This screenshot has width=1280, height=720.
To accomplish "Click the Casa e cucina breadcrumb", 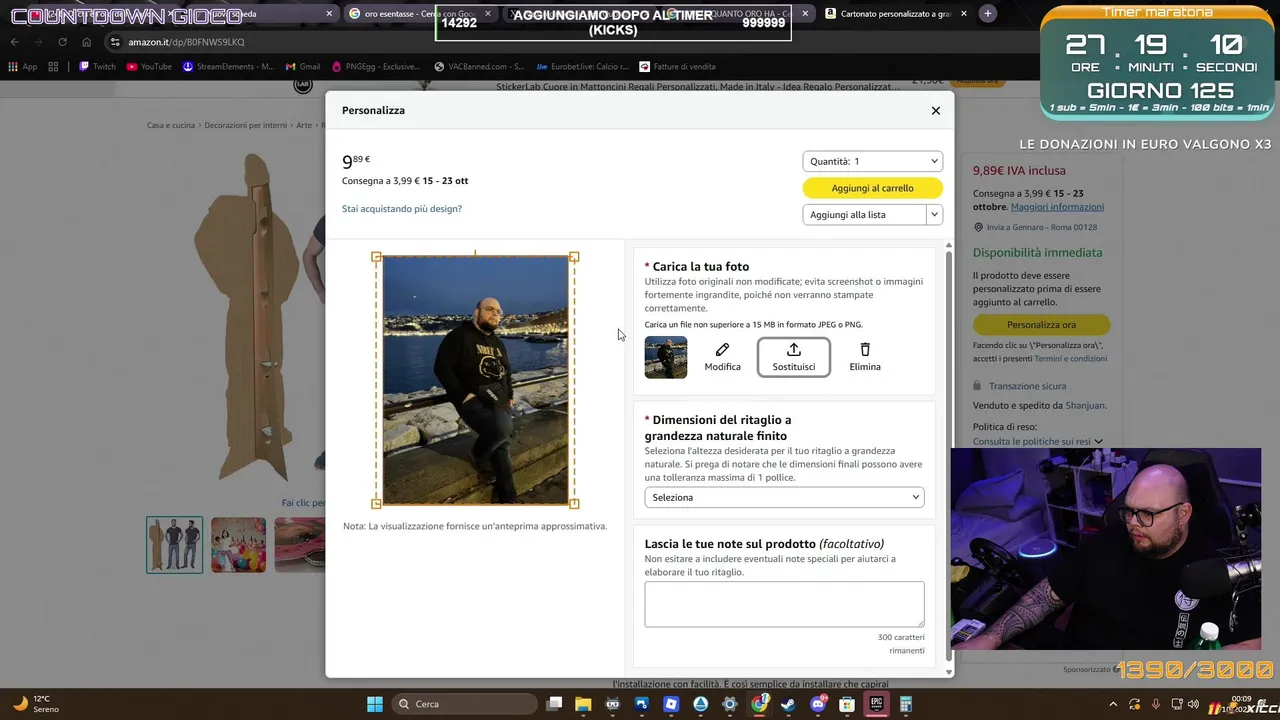I will point(171,126).
